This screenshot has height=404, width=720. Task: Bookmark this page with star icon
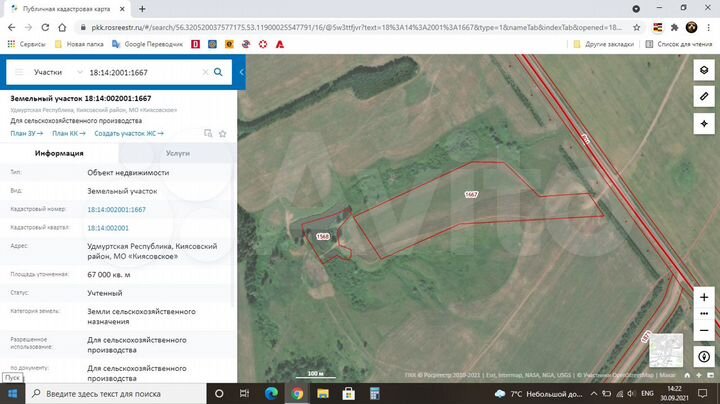[636, 28]
